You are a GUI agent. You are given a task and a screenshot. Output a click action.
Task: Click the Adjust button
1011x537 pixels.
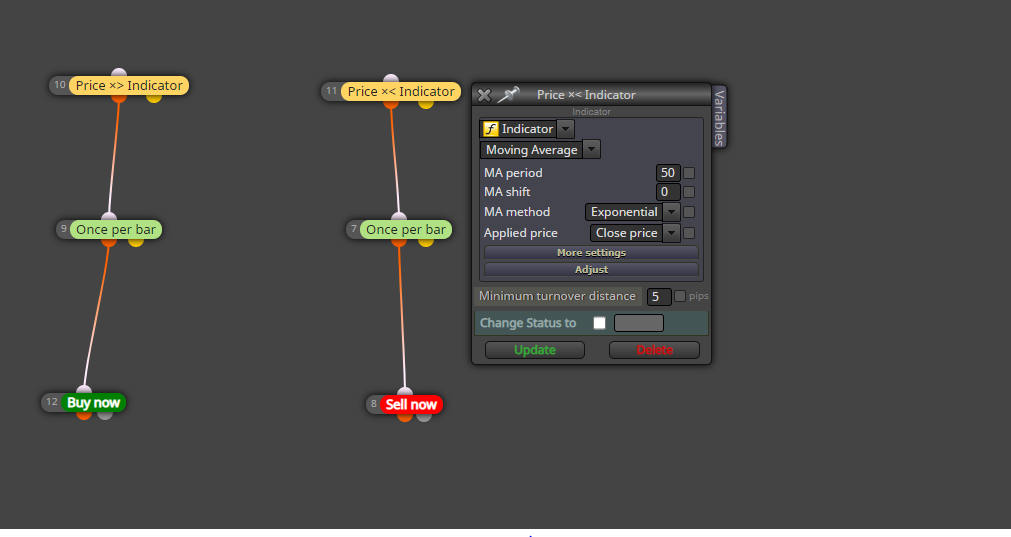tap(591, 269)
